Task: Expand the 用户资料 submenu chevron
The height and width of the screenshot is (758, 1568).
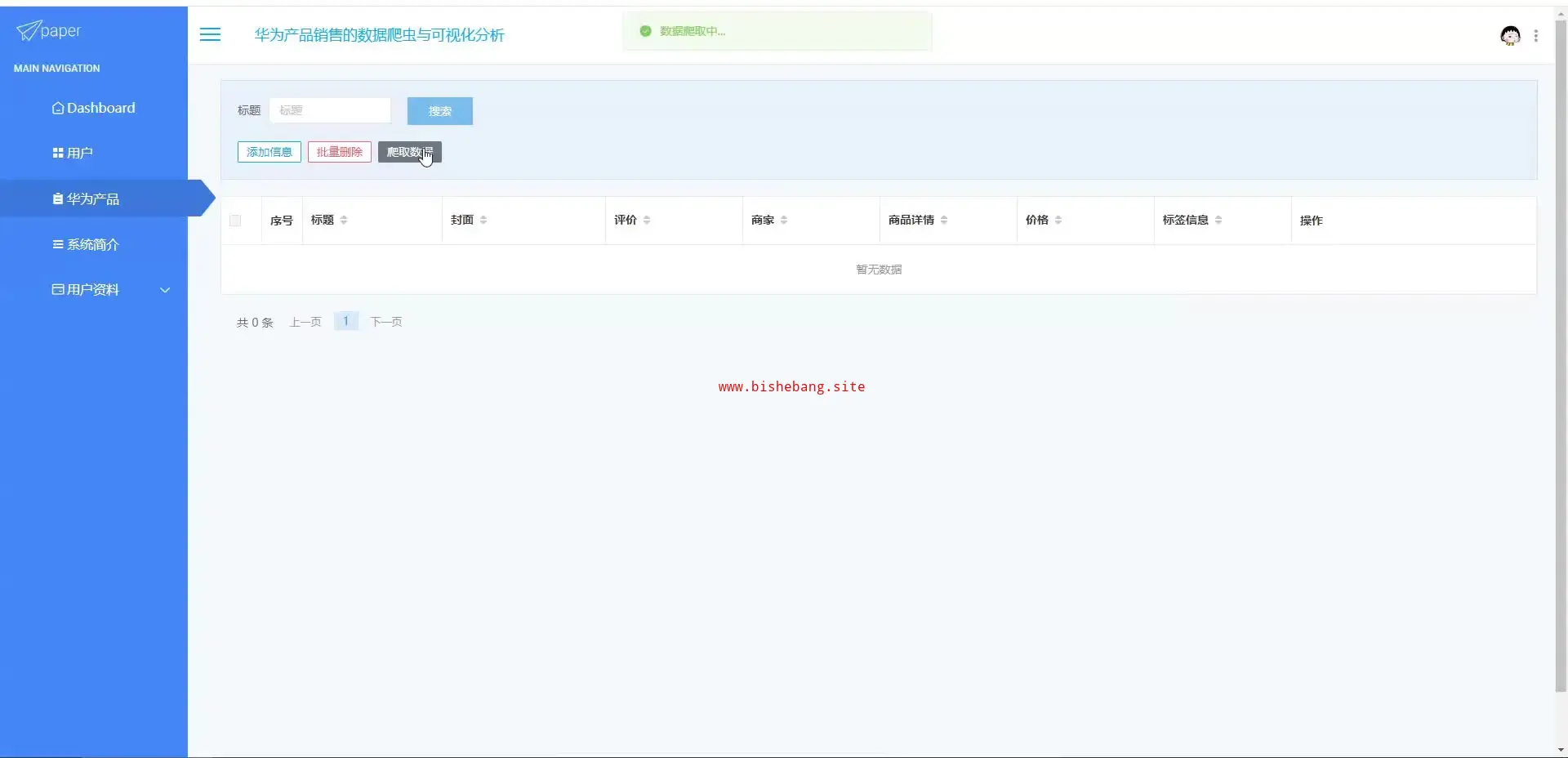Action: click(x=165, y=290)
